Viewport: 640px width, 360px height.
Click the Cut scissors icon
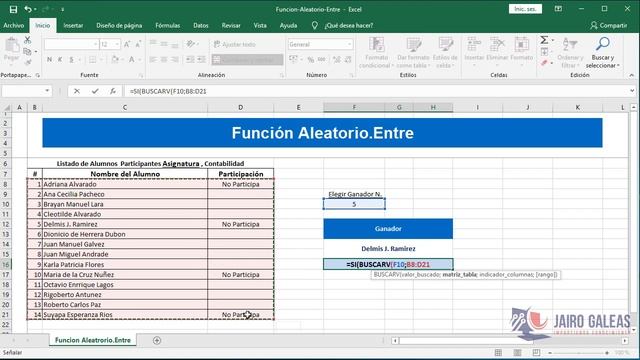27,40
